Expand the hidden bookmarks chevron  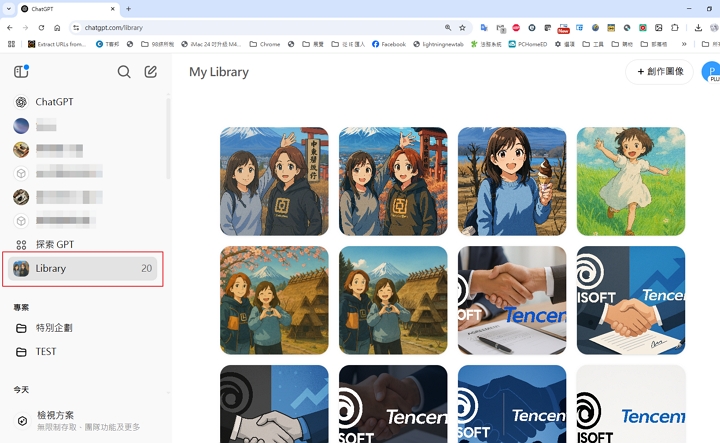[x=684, y=44]
